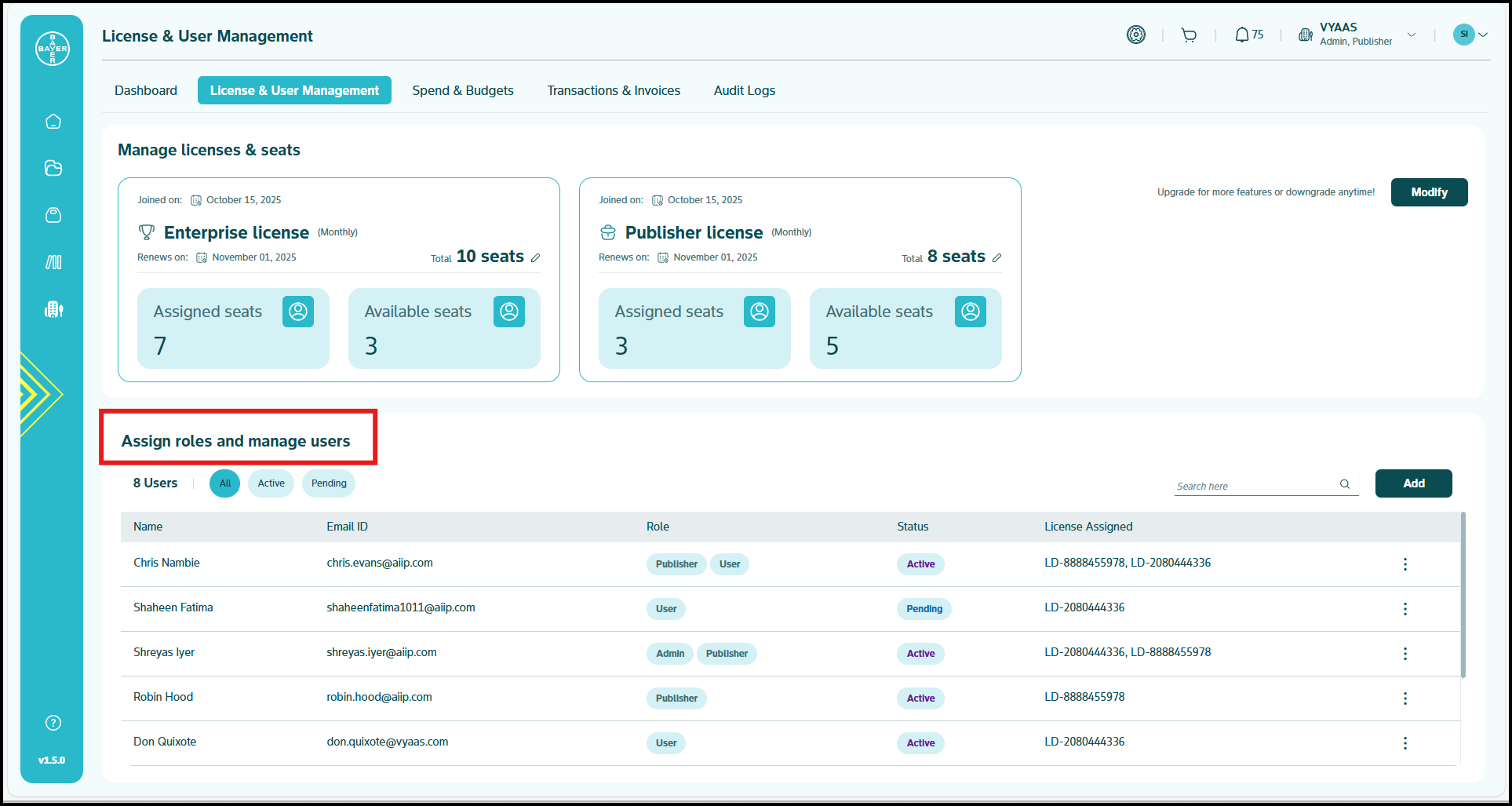
Task: Filter users by Active status
Action: (271, 483)
